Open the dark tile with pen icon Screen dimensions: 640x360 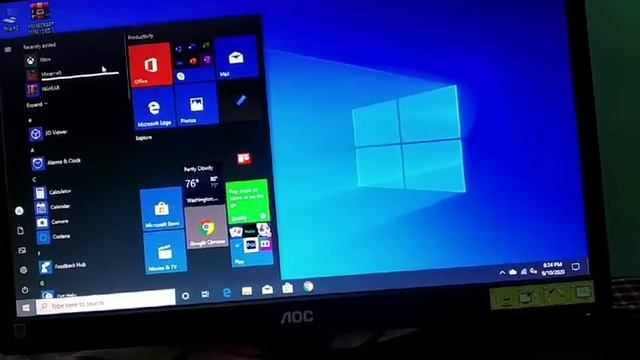click(240, 100)
